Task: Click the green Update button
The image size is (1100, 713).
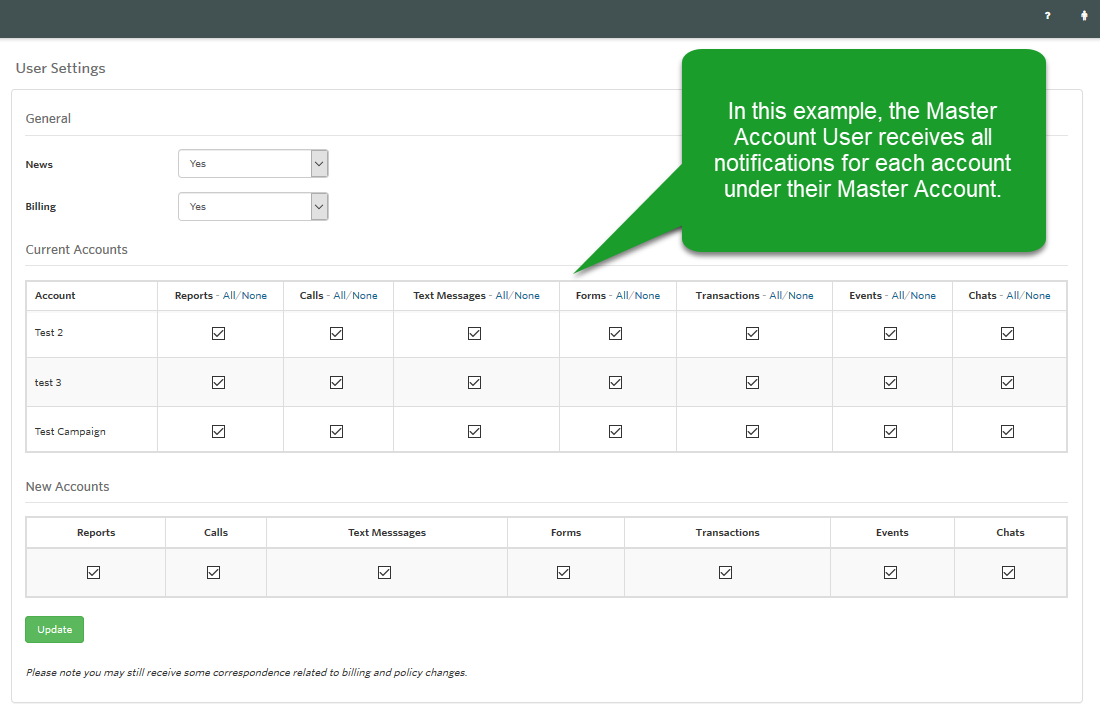Action: click(54, 630)
